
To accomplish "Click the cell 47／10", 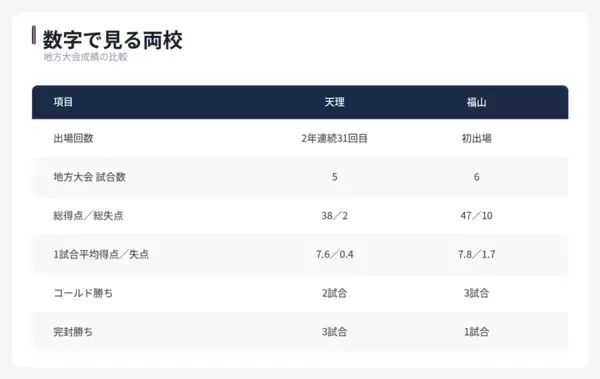I will point(476,216).
